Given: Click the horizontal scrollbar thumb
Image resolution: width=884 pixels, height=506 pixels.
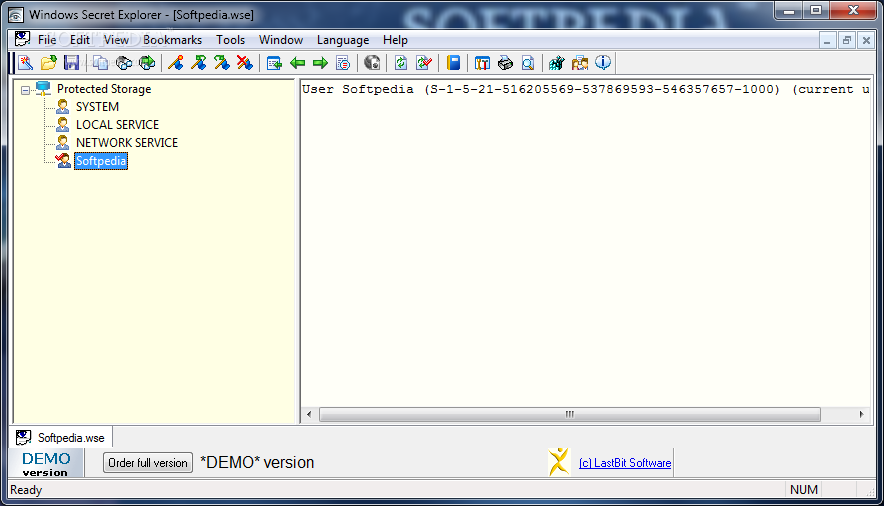Looking at the screenshot, I should (x=569, y=414).
